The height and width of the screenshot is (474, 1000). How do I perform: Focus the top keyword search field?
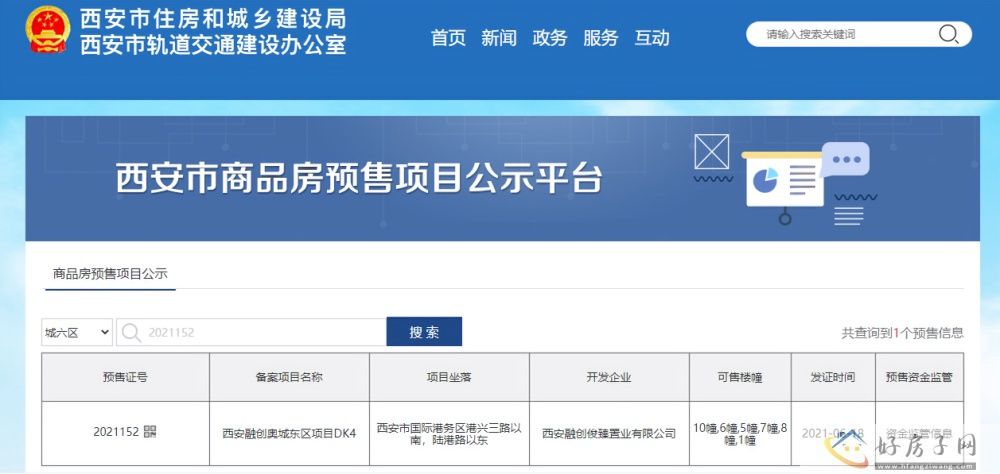point(845,34)
